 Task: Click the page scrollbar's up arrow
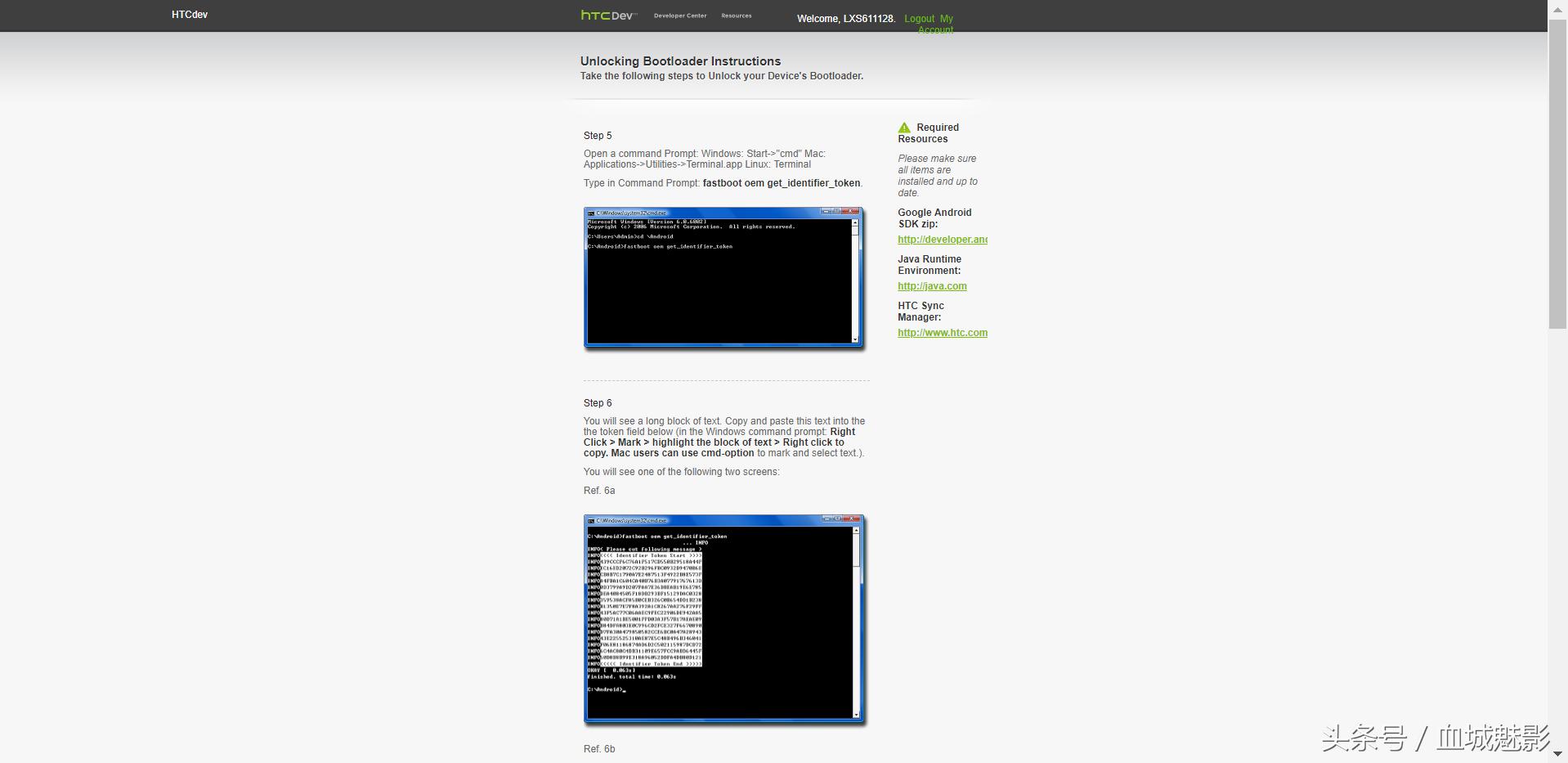click(x=1557, y=7)
